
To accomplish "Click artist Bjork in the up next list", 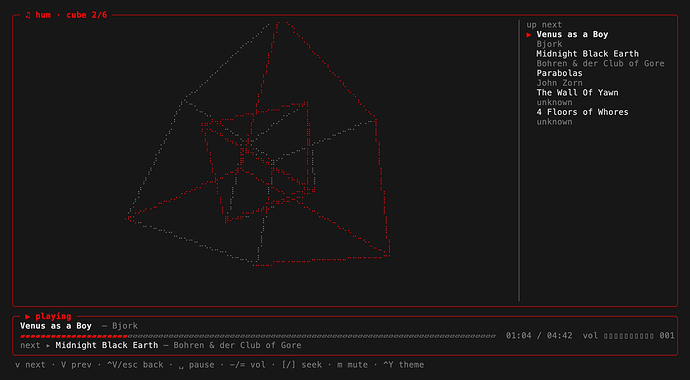I will point(549,44).
